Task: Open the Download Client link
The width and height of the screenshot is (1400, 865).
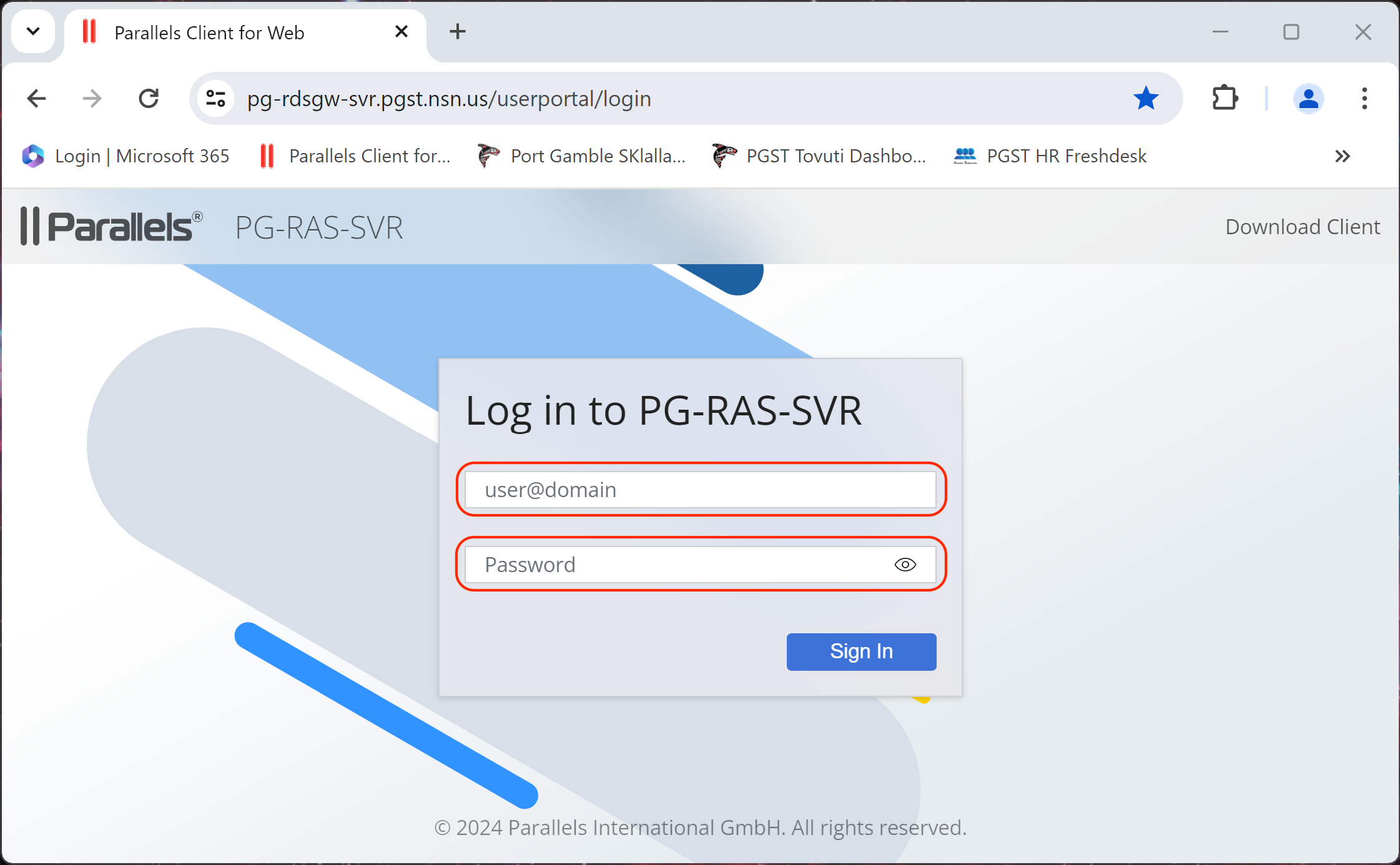Action: tap(1302, 227)
